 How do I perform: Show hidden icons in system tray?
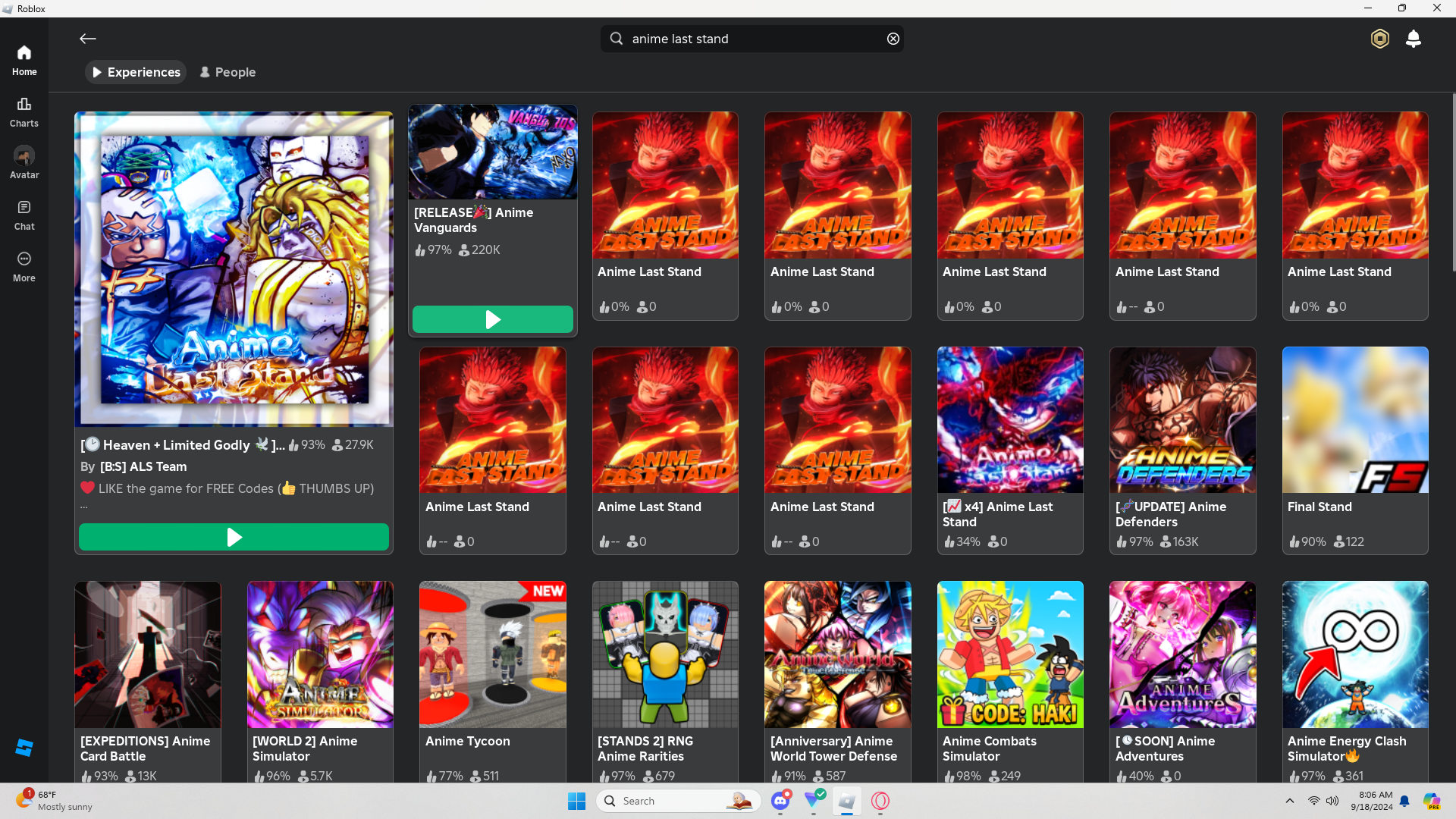click(x=1289, y=801)
